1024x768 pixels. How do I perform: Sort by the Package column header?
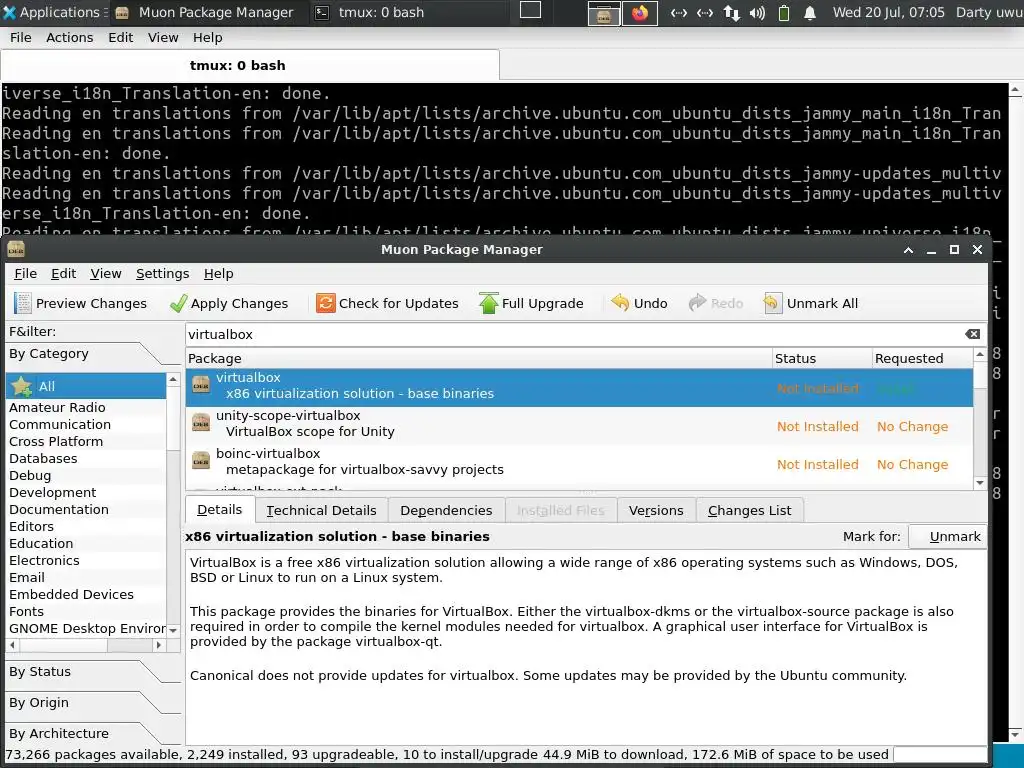click(x=479, y=358)
